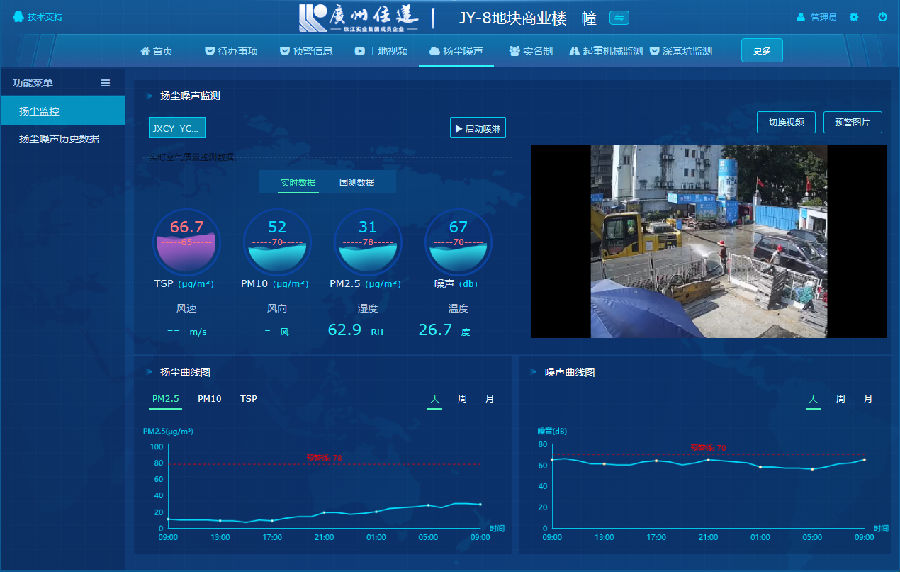Switch dust chart to PM10
The width and height of the screenshot is (900, 572).
coord(209,399)
